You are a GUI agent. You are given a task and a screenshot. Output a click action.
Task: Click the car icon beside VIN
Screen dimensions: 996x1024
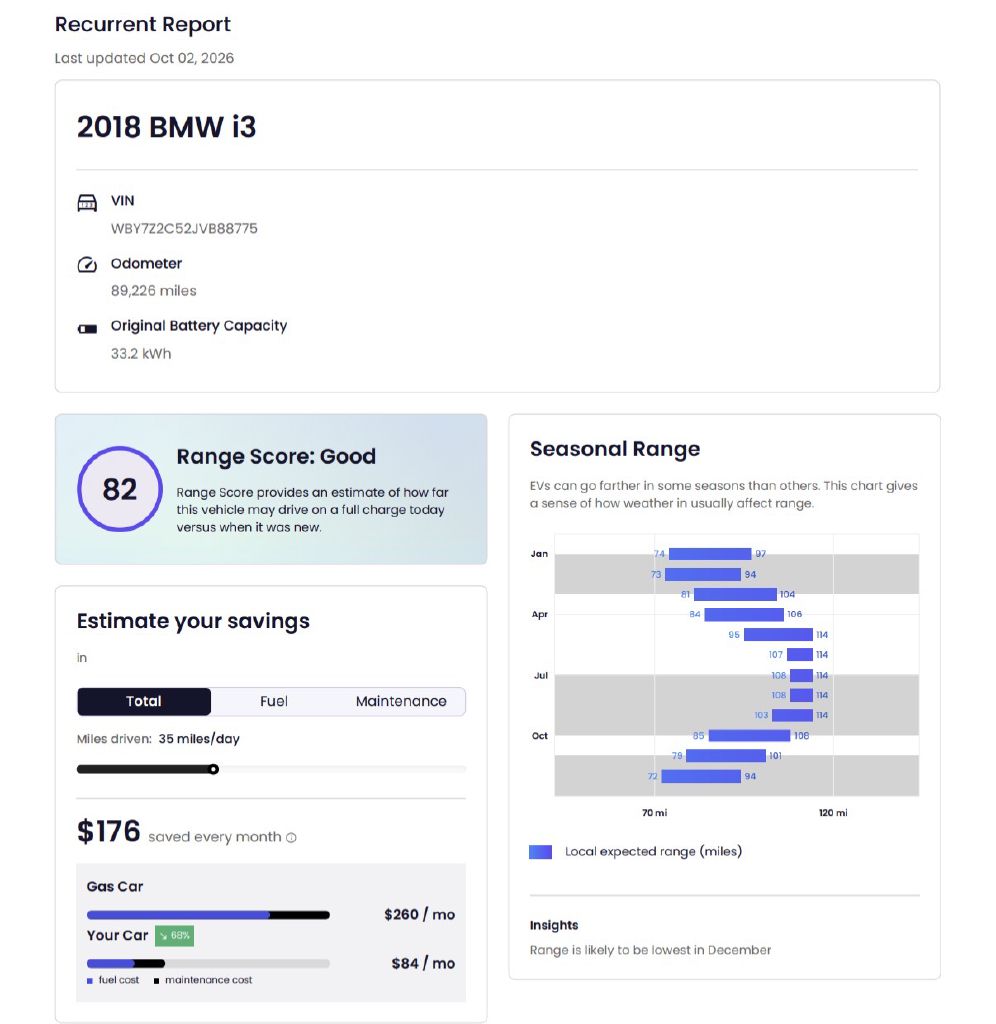coord(87,203)
